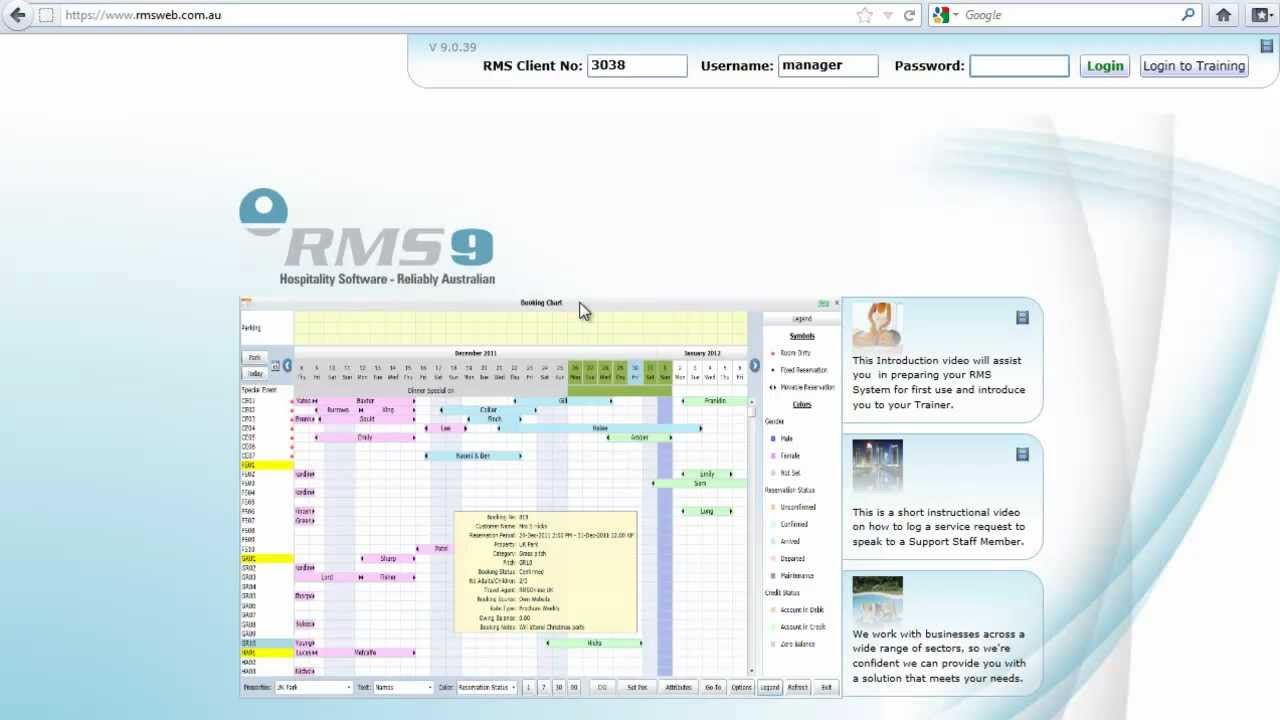The width and height of the screenshot is (1280, 720).
Task: Click the Set Pos button
Action: (637, 687)
